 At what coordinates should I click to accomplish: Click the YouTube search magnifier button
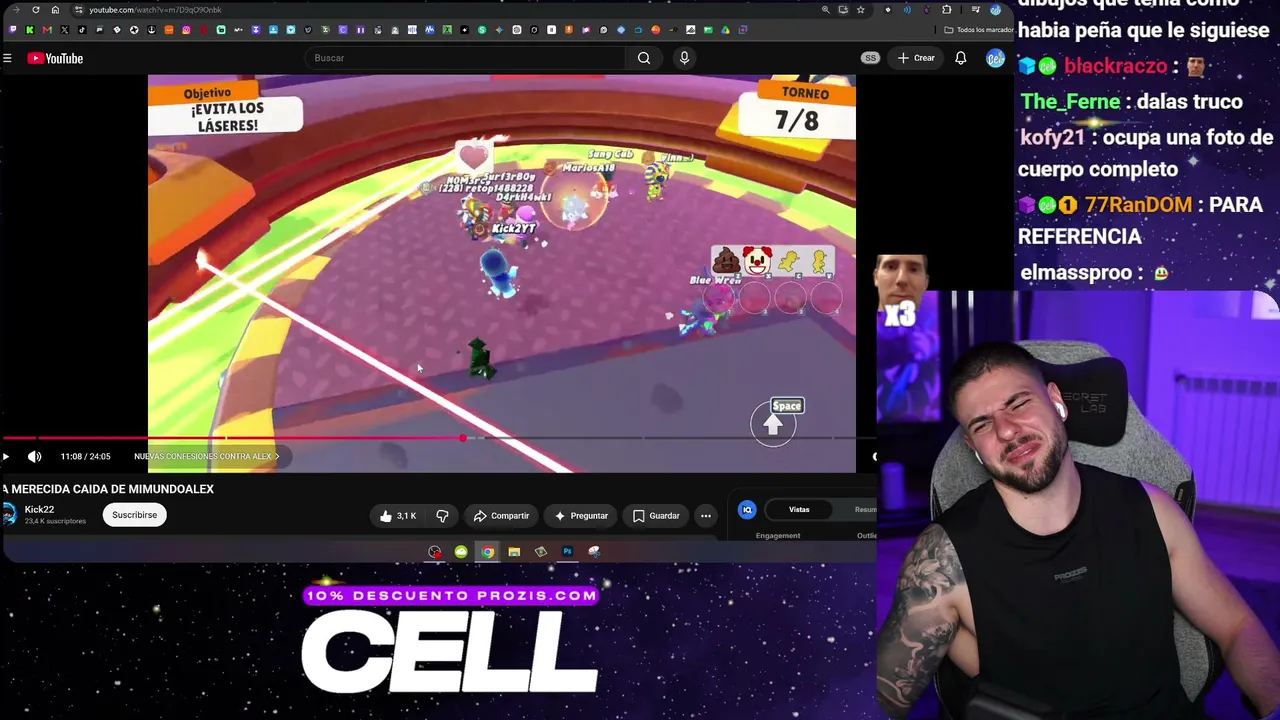(x=644, y=58)
